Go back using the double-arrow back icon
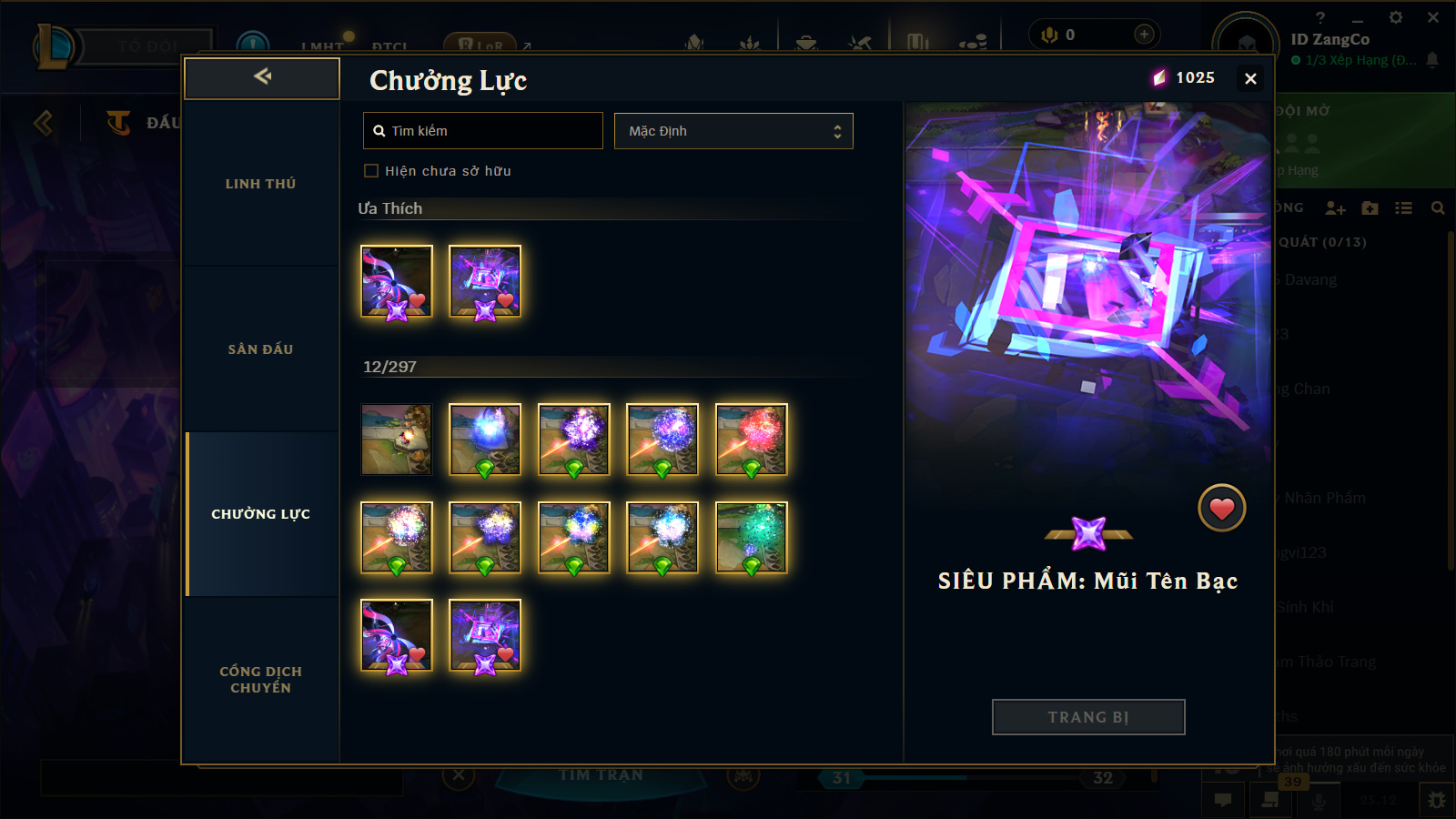 point(262,77)
